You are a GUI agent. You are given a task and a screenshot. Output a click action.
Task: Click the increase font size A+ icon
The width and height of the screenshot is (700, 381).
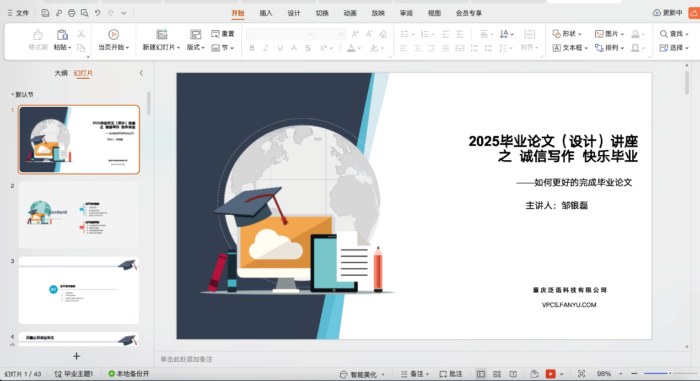coord(355,34)
